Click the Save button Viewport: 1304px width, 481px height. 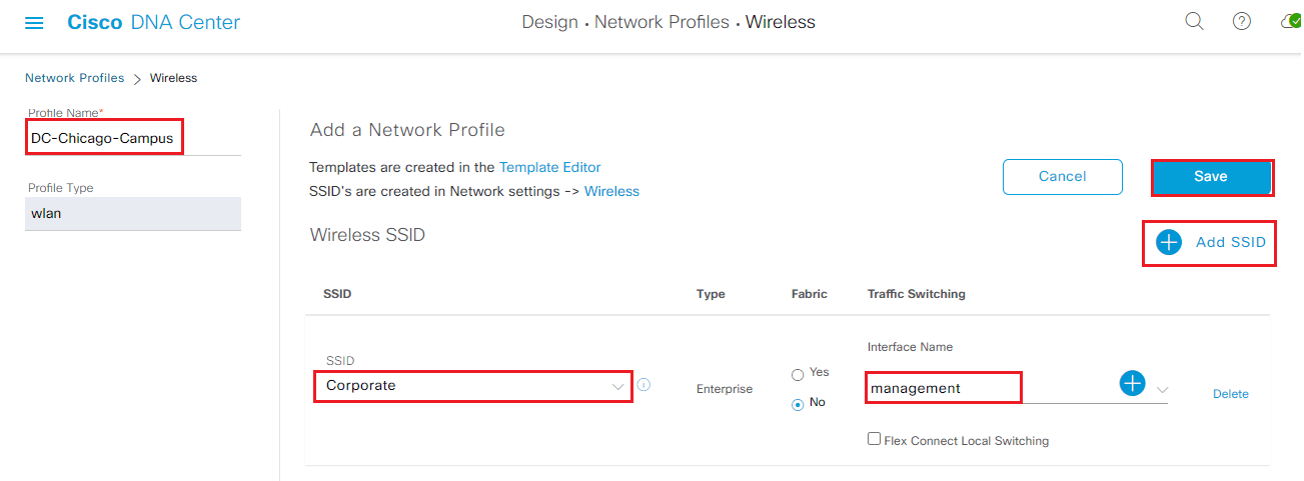coord(1210,177)
